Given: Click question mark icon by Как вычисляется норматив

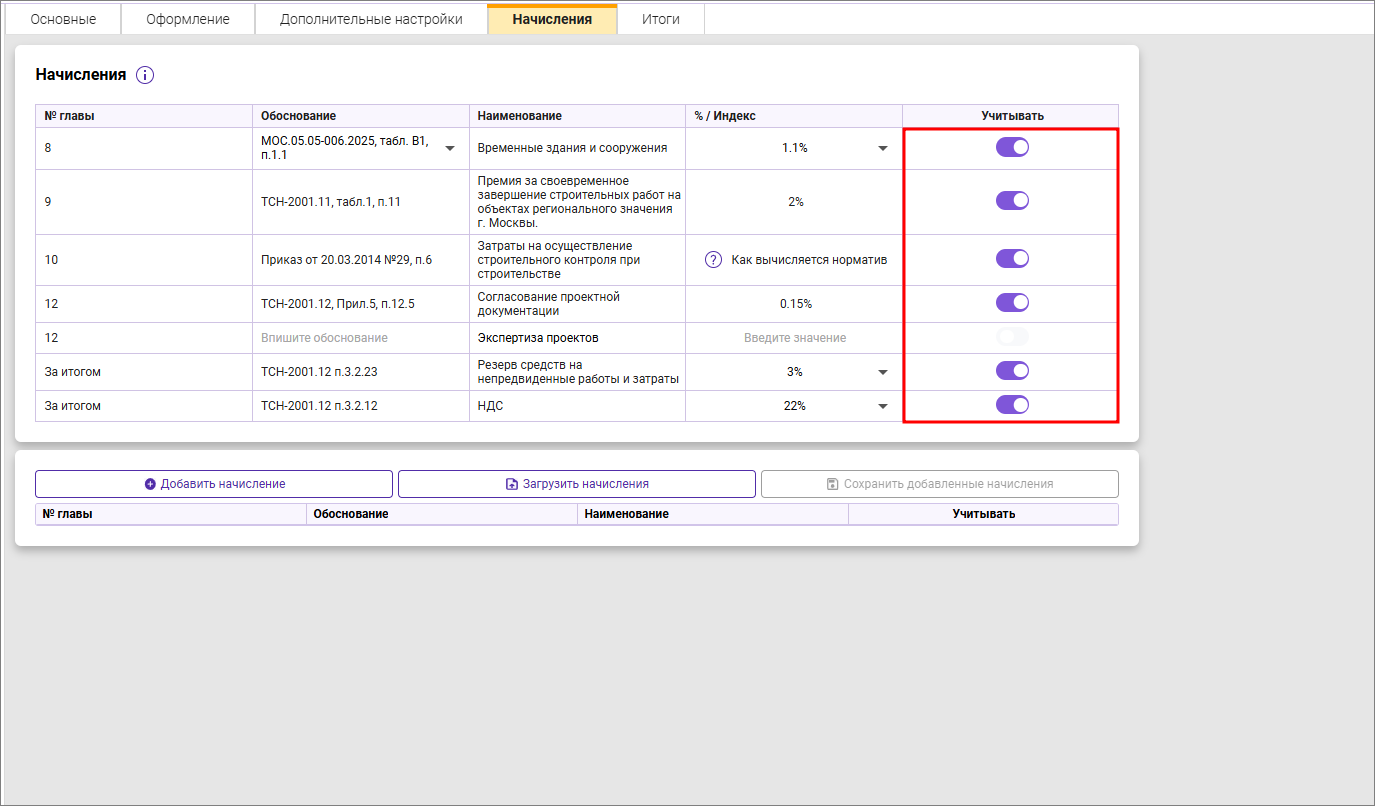Looking at the screenshot, I should click(x=713, y=260).
